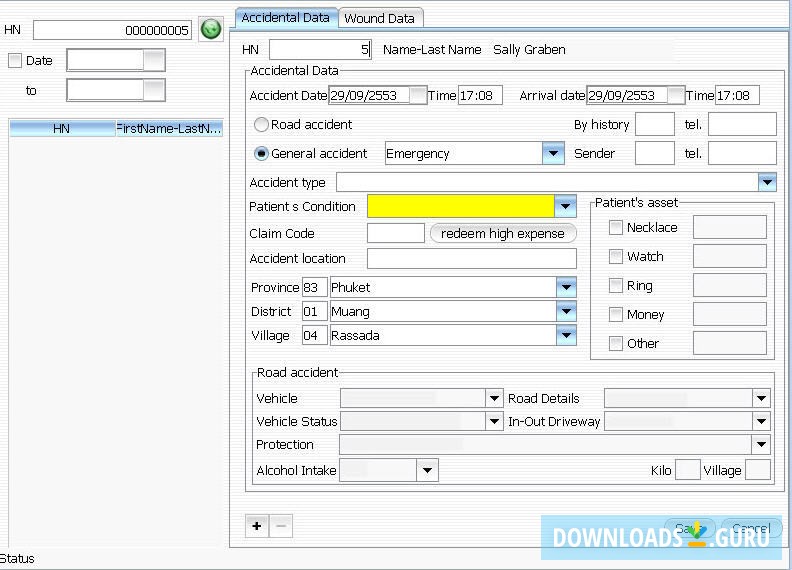Expand the yellow Patient's Condition dropdown
Screen dimensions: 792x570
[x=565, y=206]
